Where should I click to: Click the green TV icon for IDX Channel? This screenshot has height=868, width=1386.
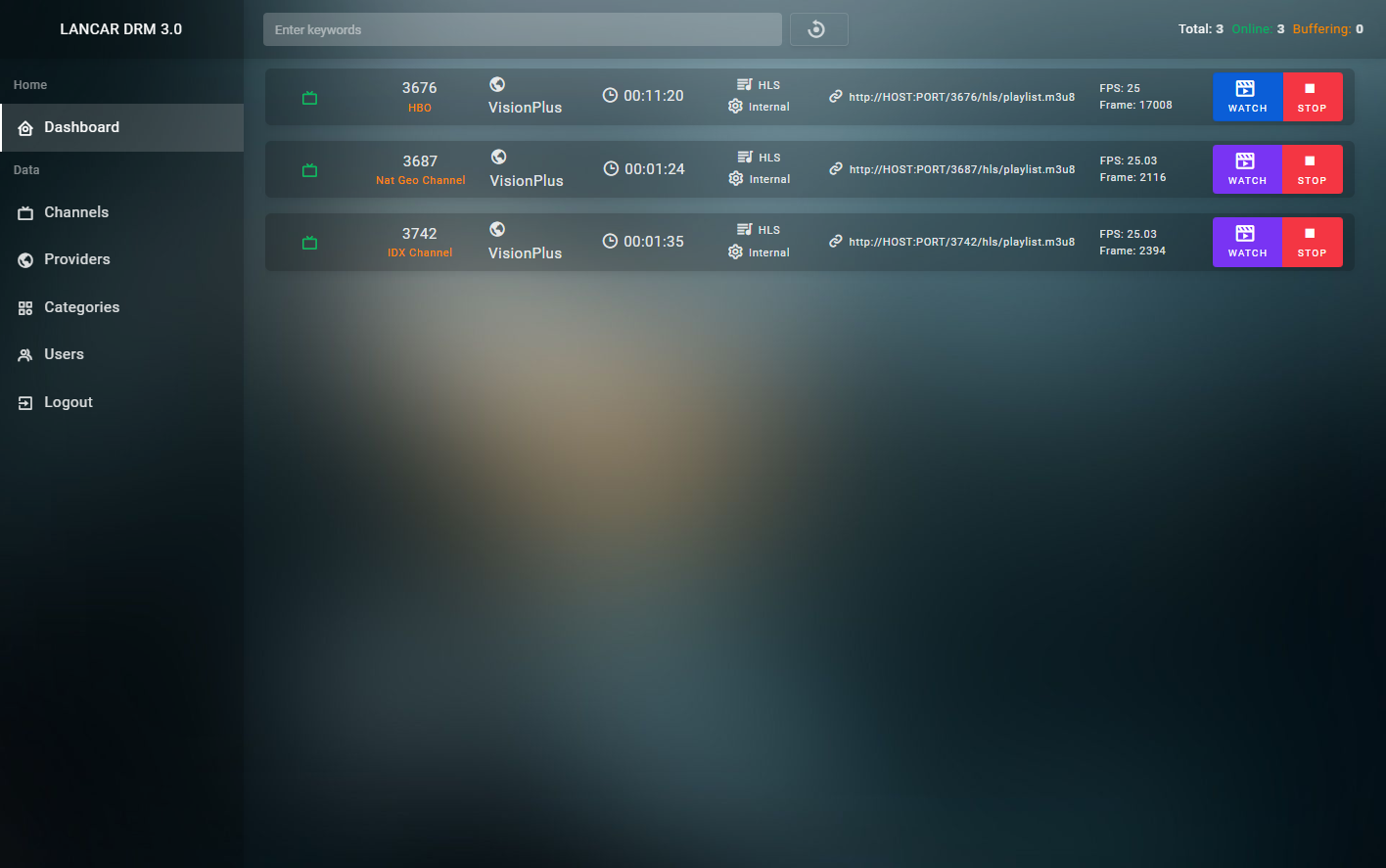tap(310, 243)
